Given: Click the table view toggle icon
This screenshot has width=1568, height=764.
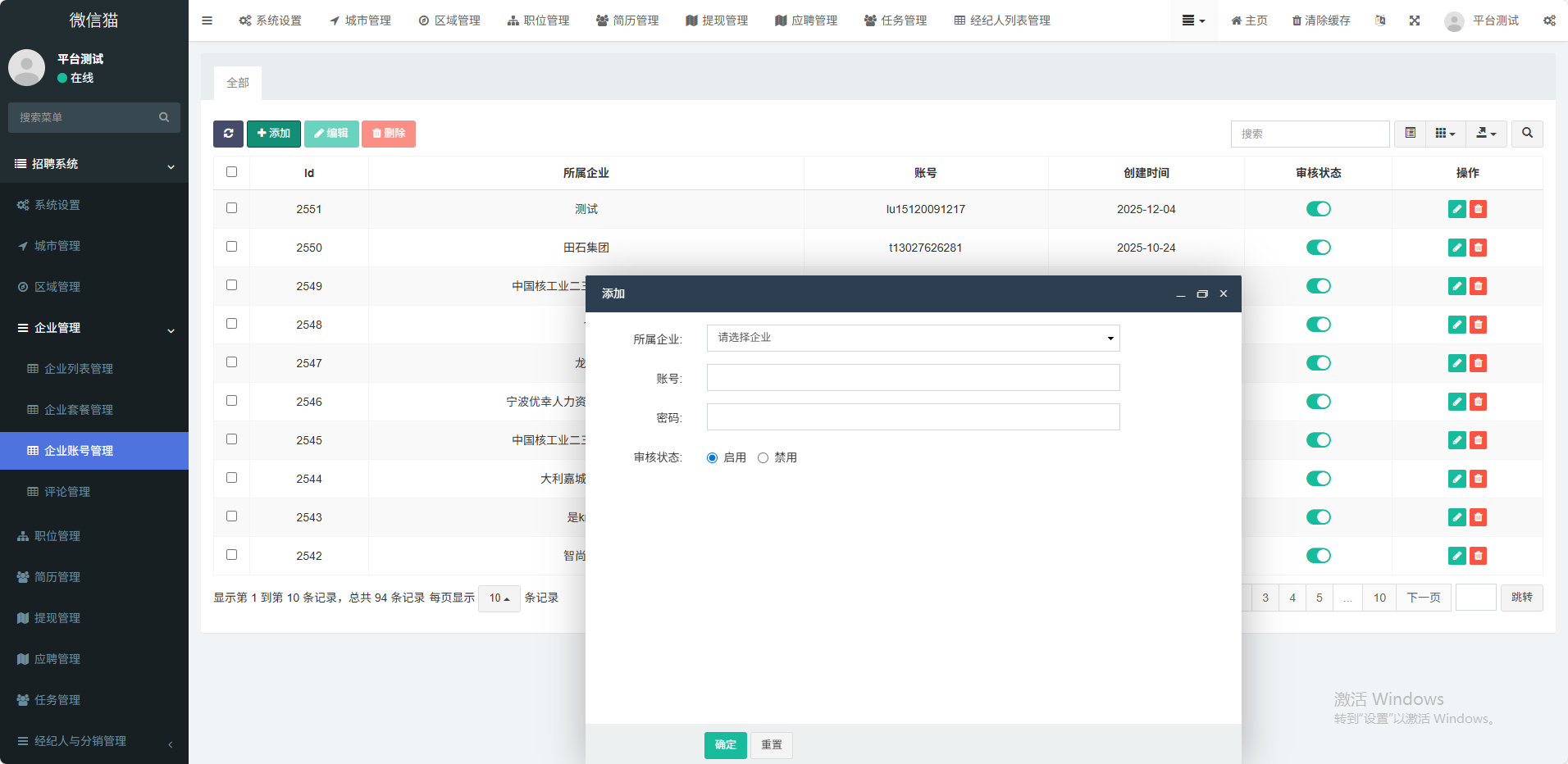Looking at the screenshot, I should pos(1411,134).
